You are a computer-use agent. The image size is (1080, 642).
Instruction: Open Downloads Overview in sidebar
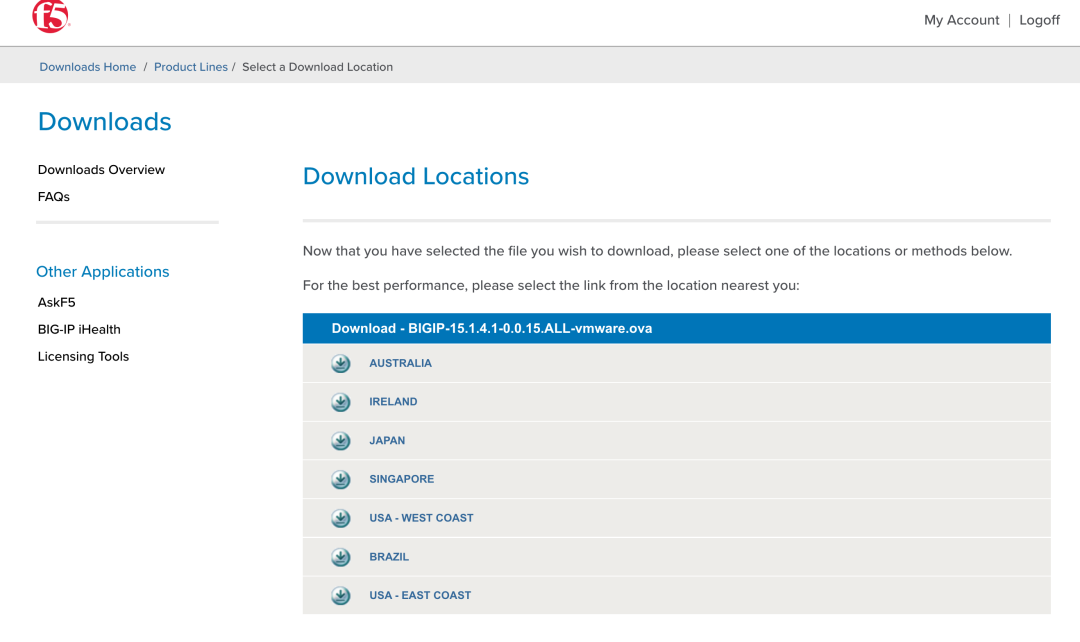(101, 169)
